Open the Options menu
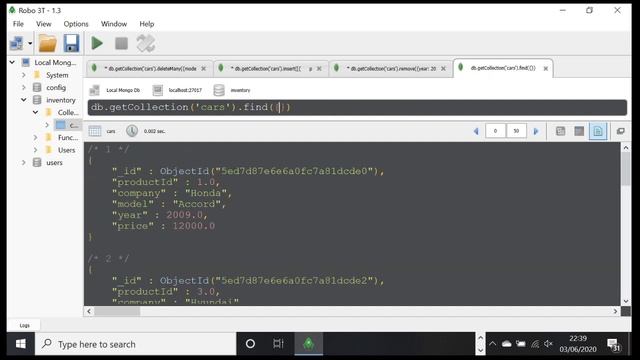 point(76,24)
